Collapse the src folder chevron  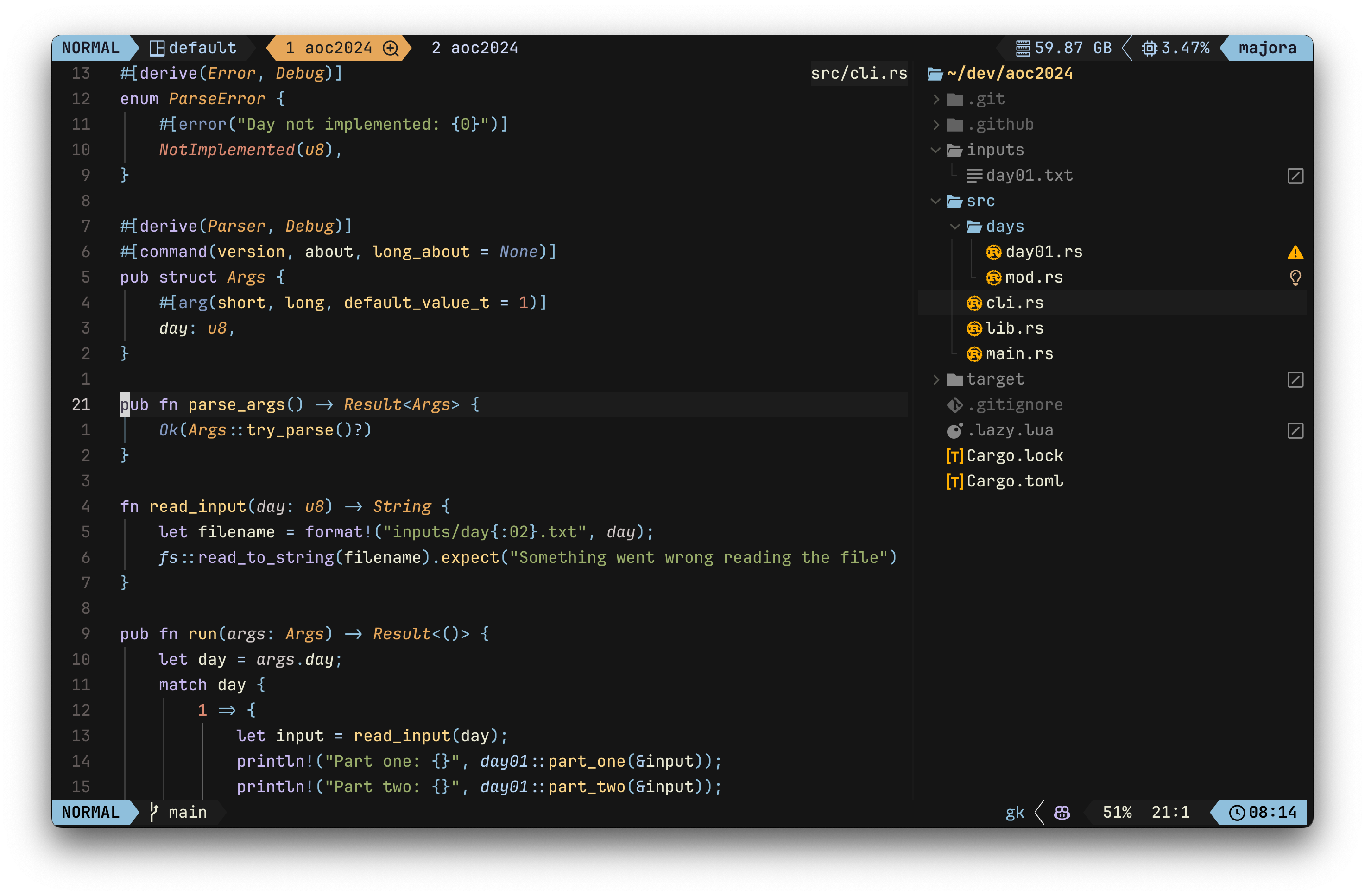coord(935,202)
